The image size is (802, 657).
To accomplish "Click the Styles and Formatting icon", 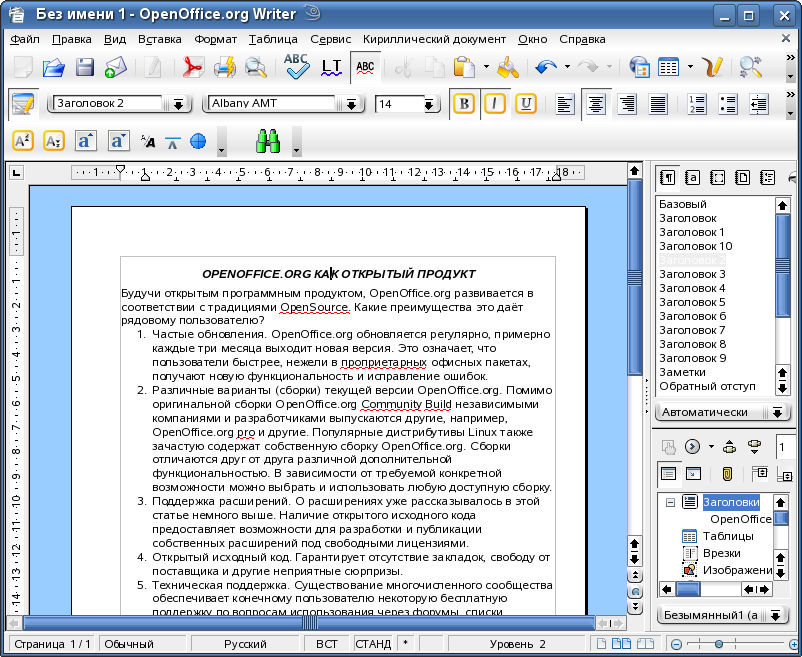I will click(23, 104).
